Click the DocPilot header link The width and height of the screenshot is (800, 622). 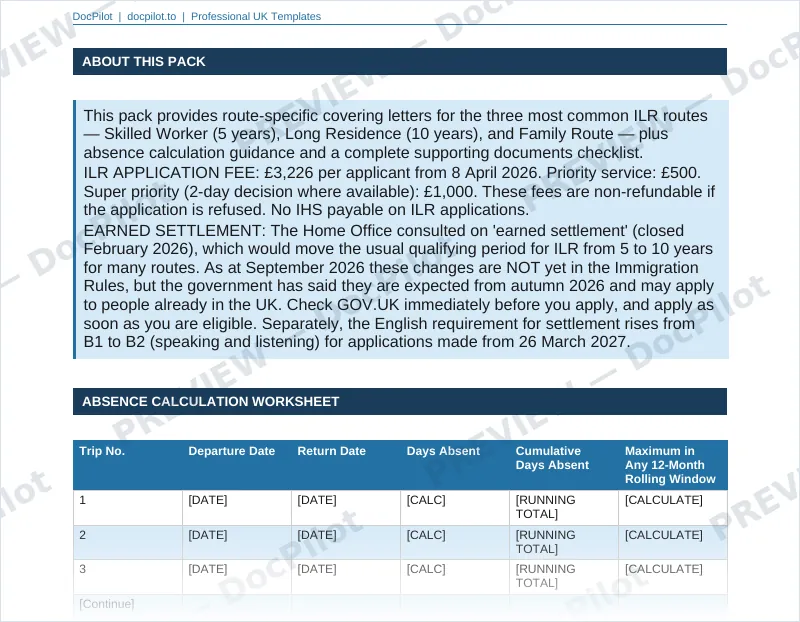point(92,16)
